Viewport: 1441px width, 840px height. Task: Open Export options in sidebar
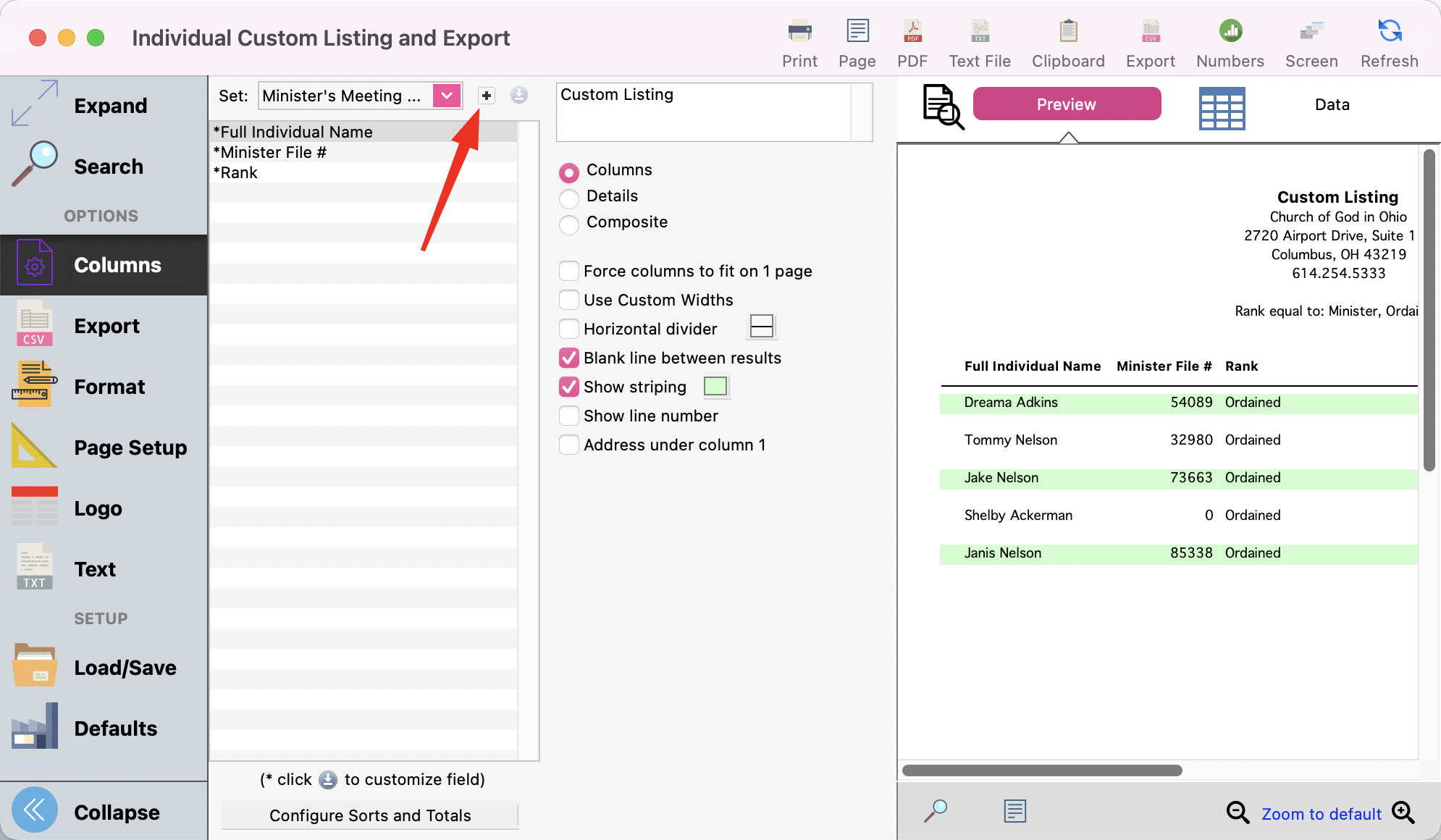[x=104, y=326]
